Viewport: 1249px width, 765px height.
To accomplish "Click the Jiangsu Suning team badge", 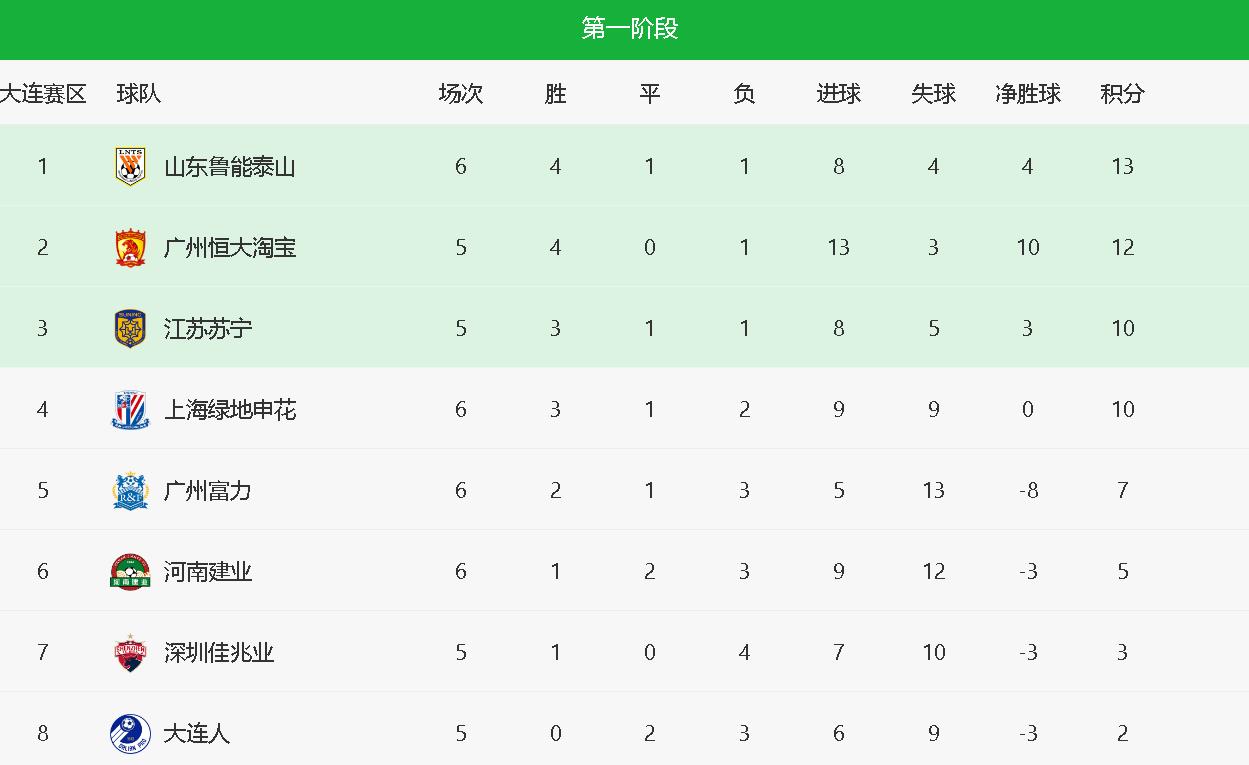I will [x=130, y=328].
